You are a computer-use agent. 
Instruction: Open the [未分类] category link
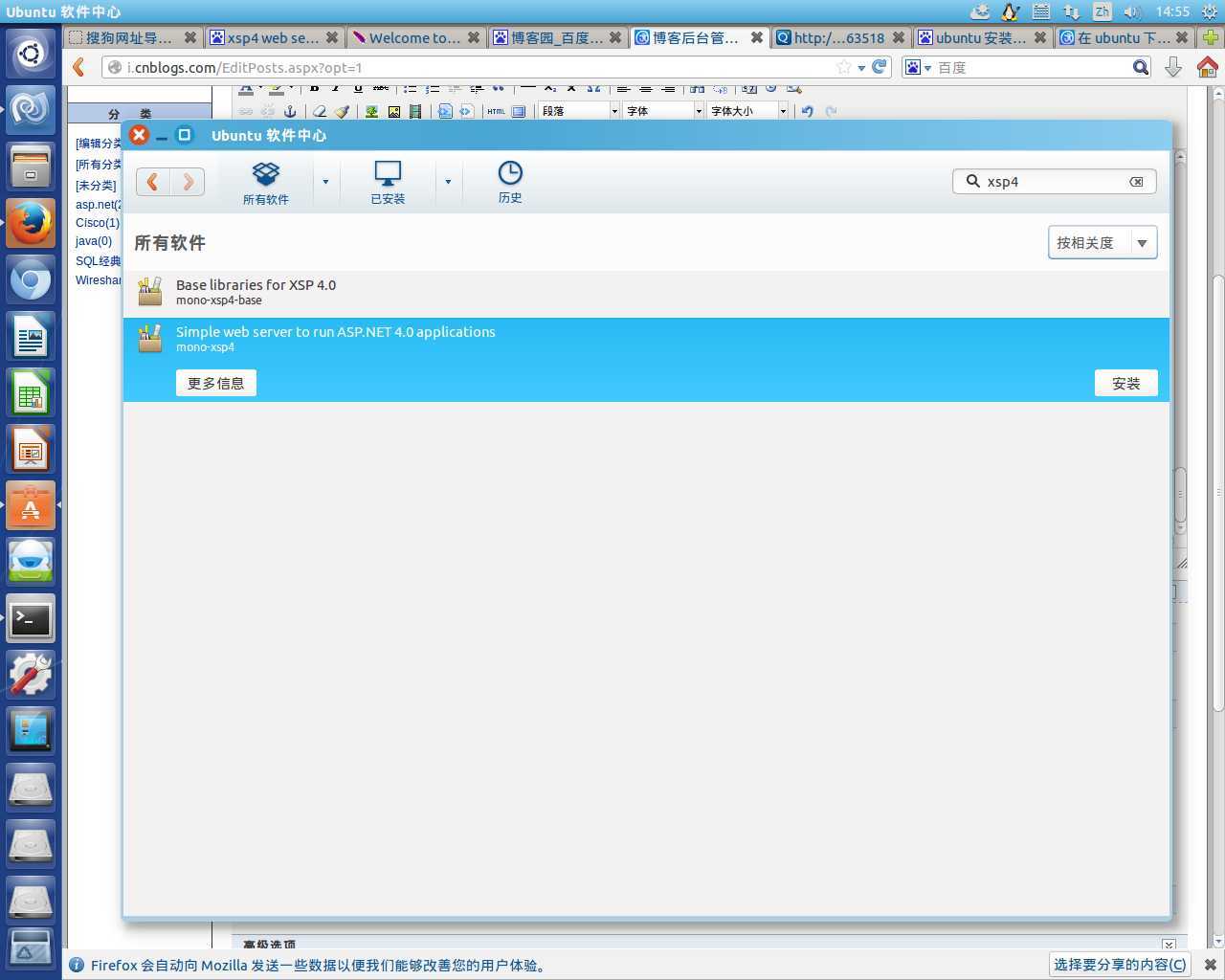point(96,186)
